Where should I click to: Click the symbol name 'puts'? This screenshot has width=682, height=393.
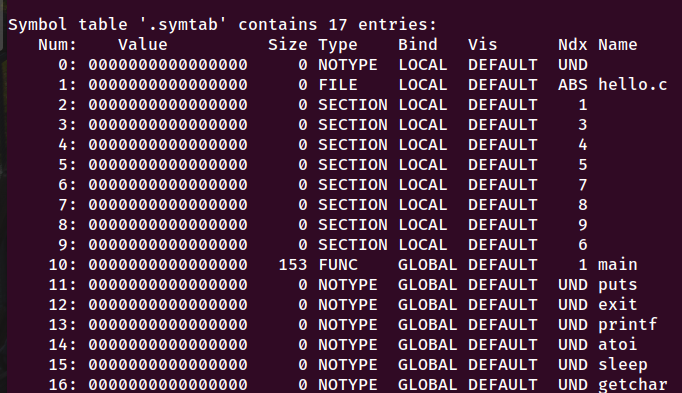coord(618,286)
